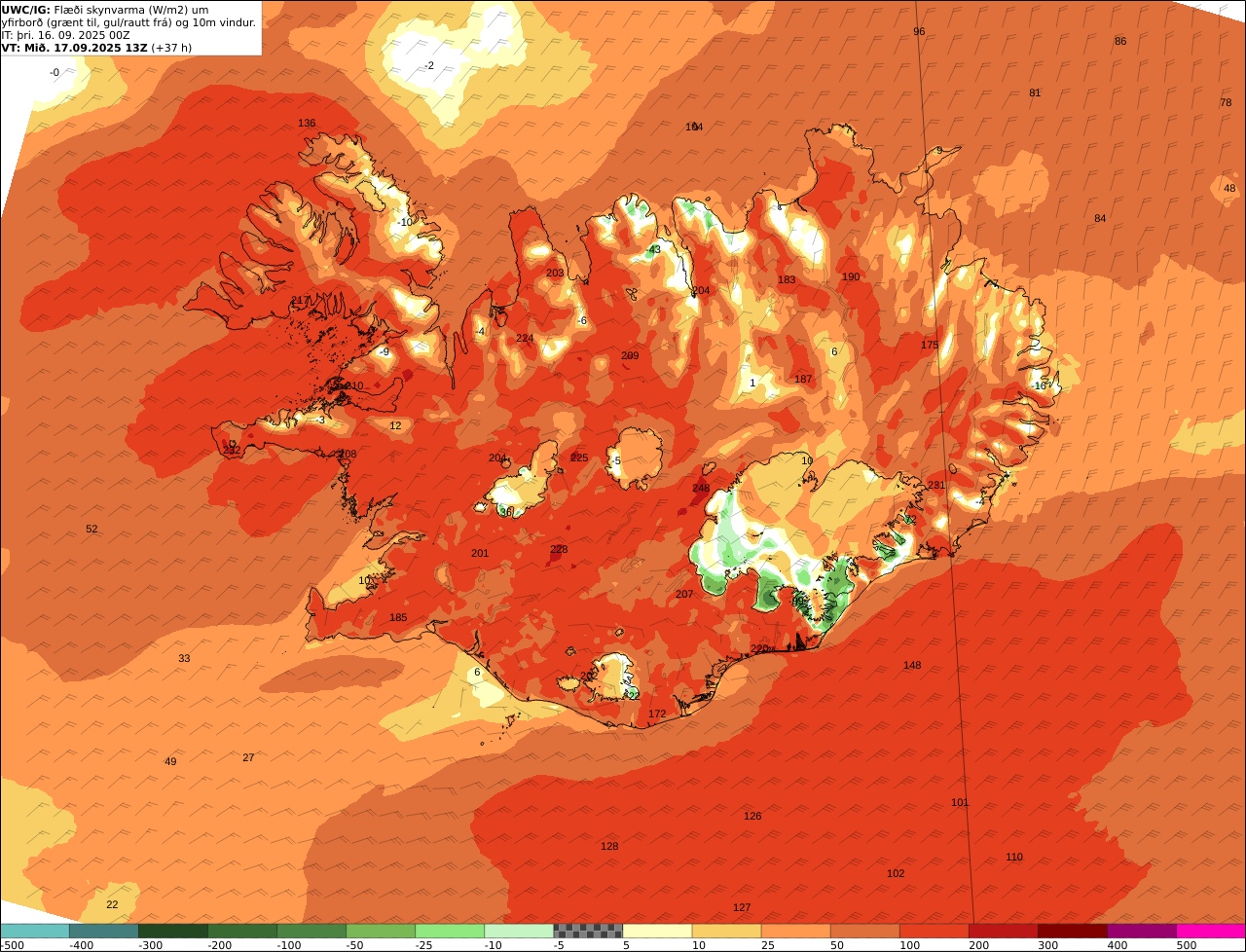Click the map value 102
1246x952 pixels.
click(896, 874)
